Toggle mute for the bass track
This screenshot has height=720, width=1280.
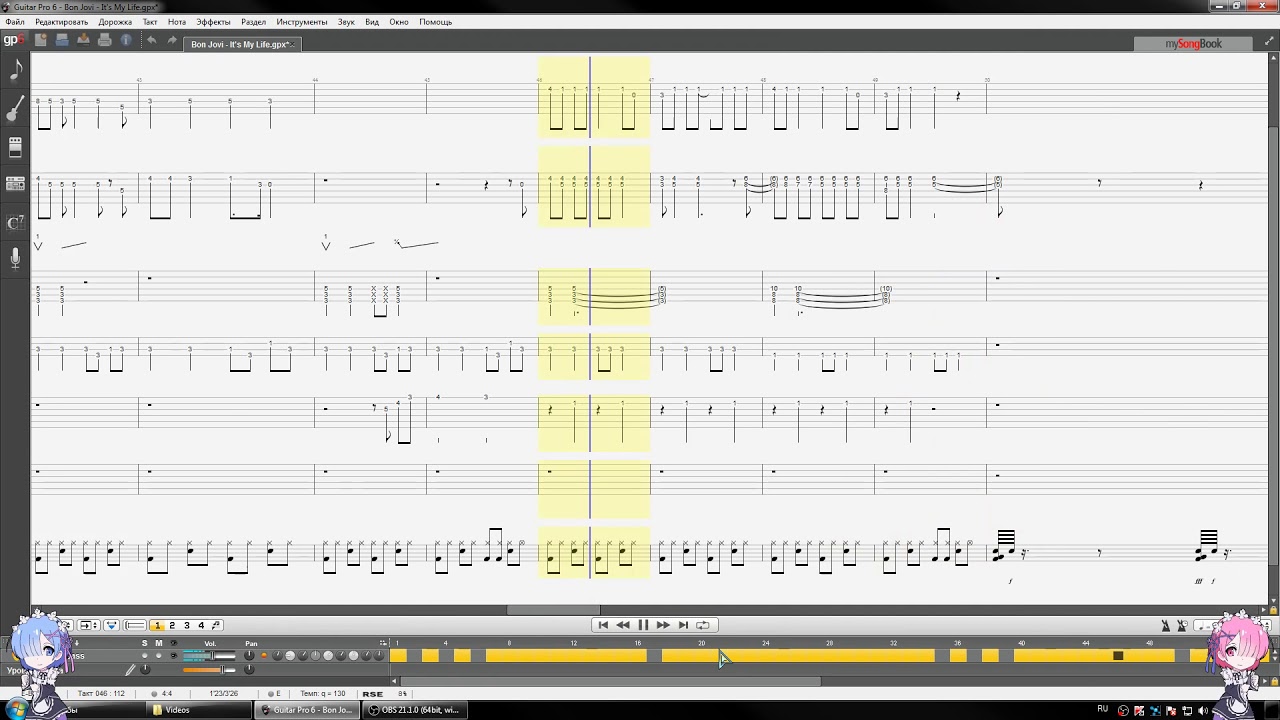tap(158, 656)
